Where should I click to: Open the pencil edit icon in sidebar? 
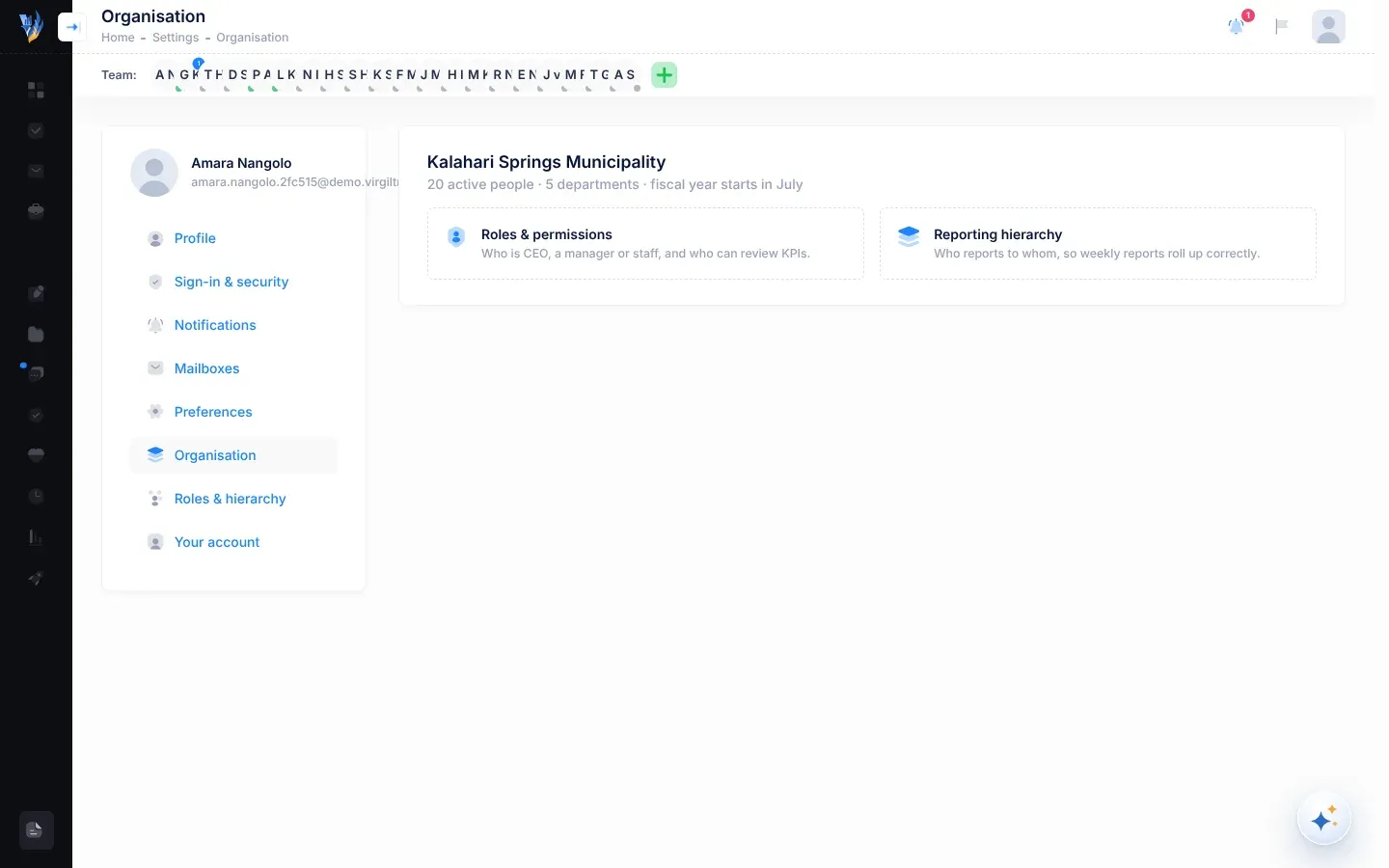(x=36, y=293)
